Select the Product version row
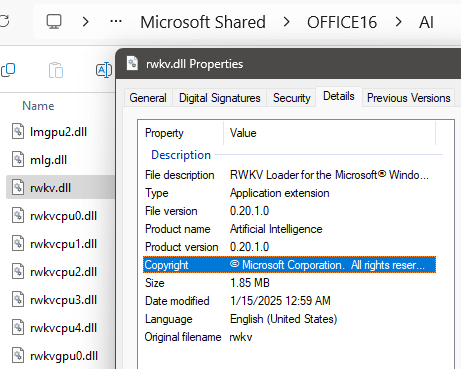 [x=289, y=247]
